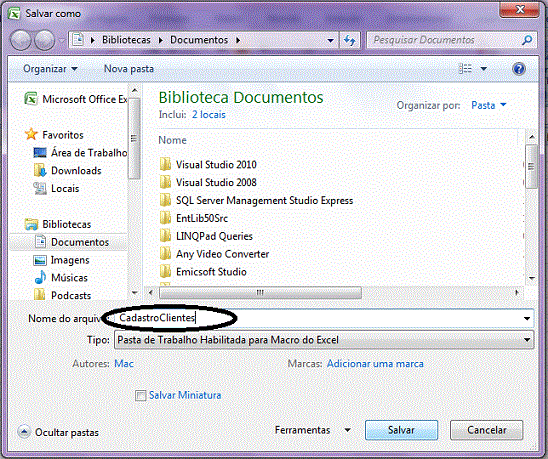
Task: Open the Tipo file format dropdown
Action: click(324, 340)
